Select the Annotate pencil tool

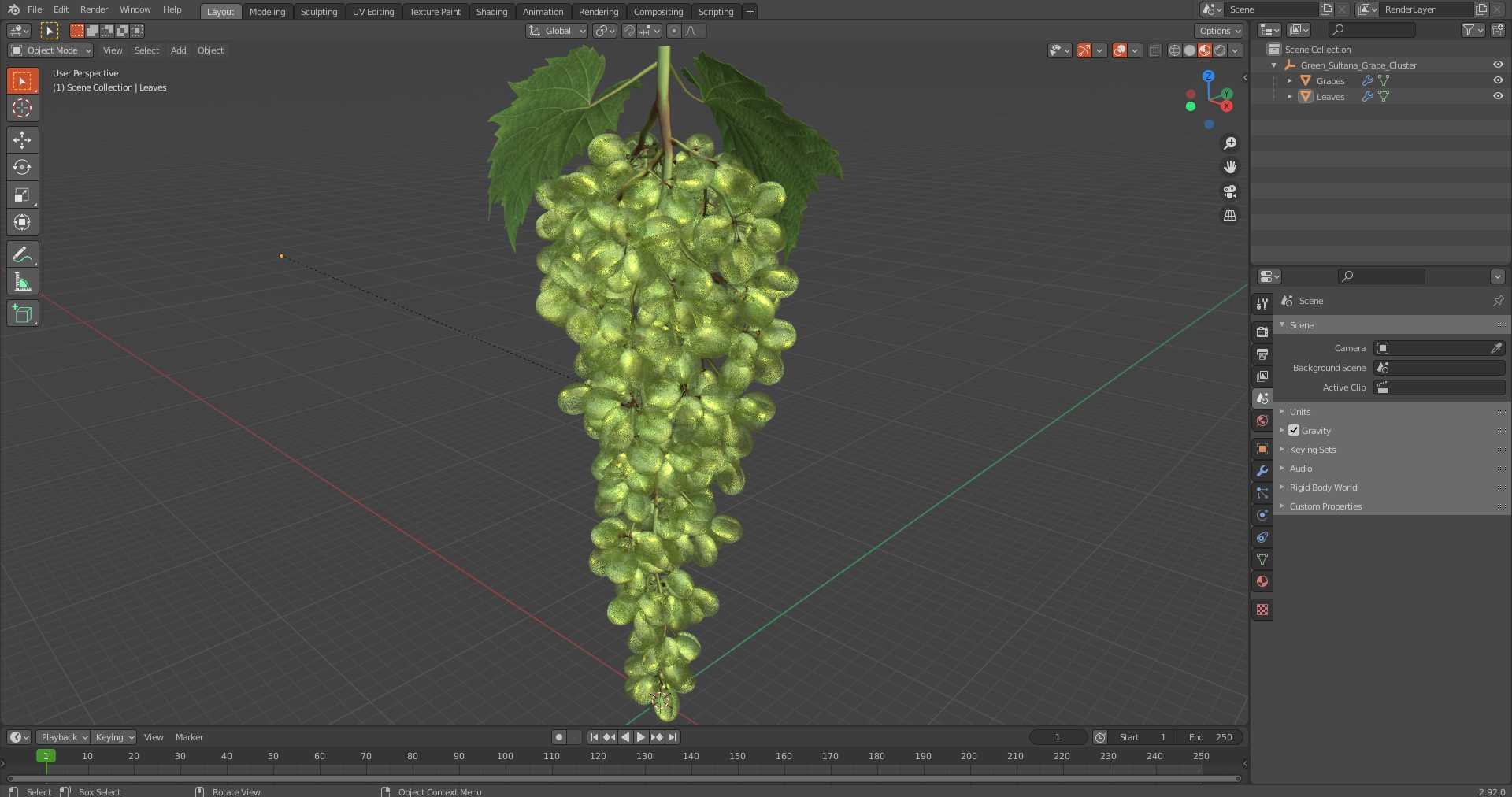click(x=22, y=254)
